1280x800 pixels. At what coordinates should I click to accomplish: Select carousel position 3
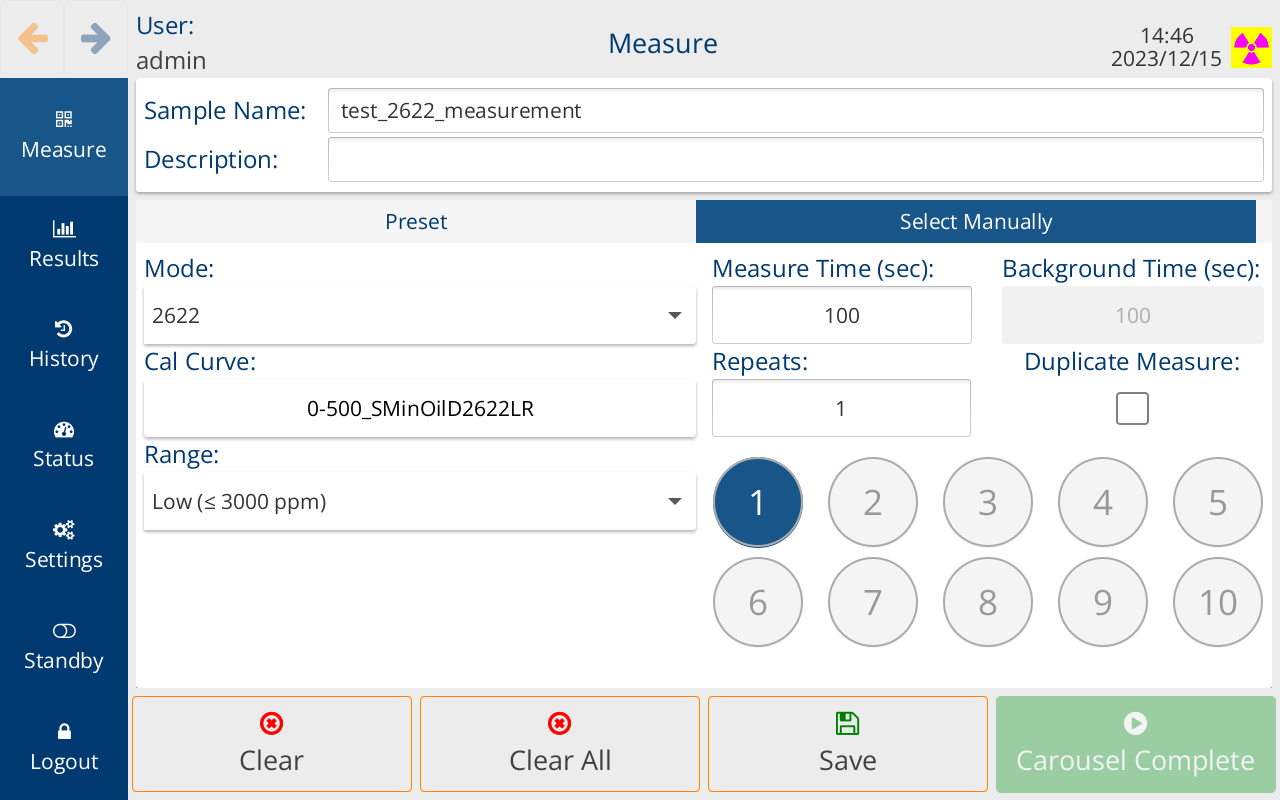coord(988,502)
